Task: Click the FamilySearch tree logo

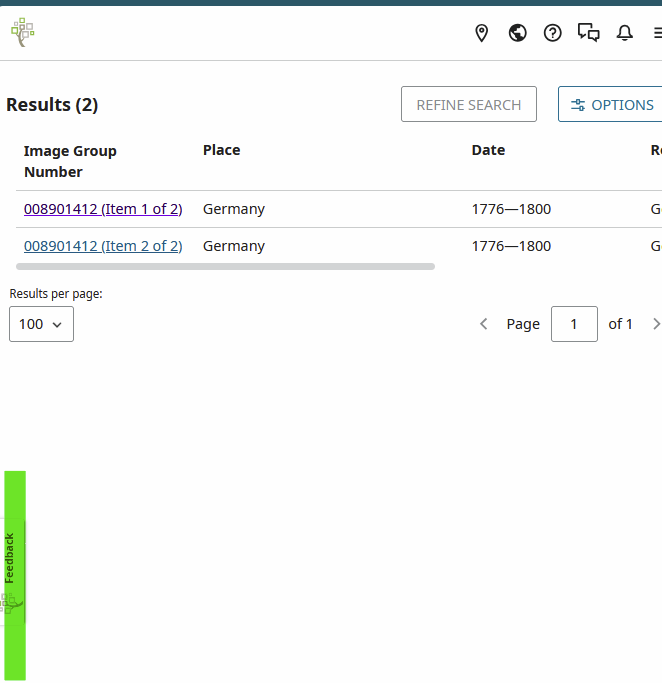Action: [23, 32]
